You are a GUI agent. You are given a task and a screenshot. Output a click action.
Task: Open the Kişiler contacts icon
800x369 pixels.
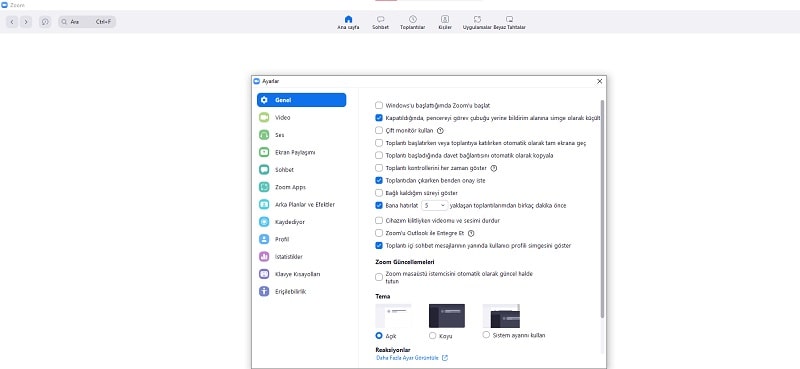click(x=445, y=19)
